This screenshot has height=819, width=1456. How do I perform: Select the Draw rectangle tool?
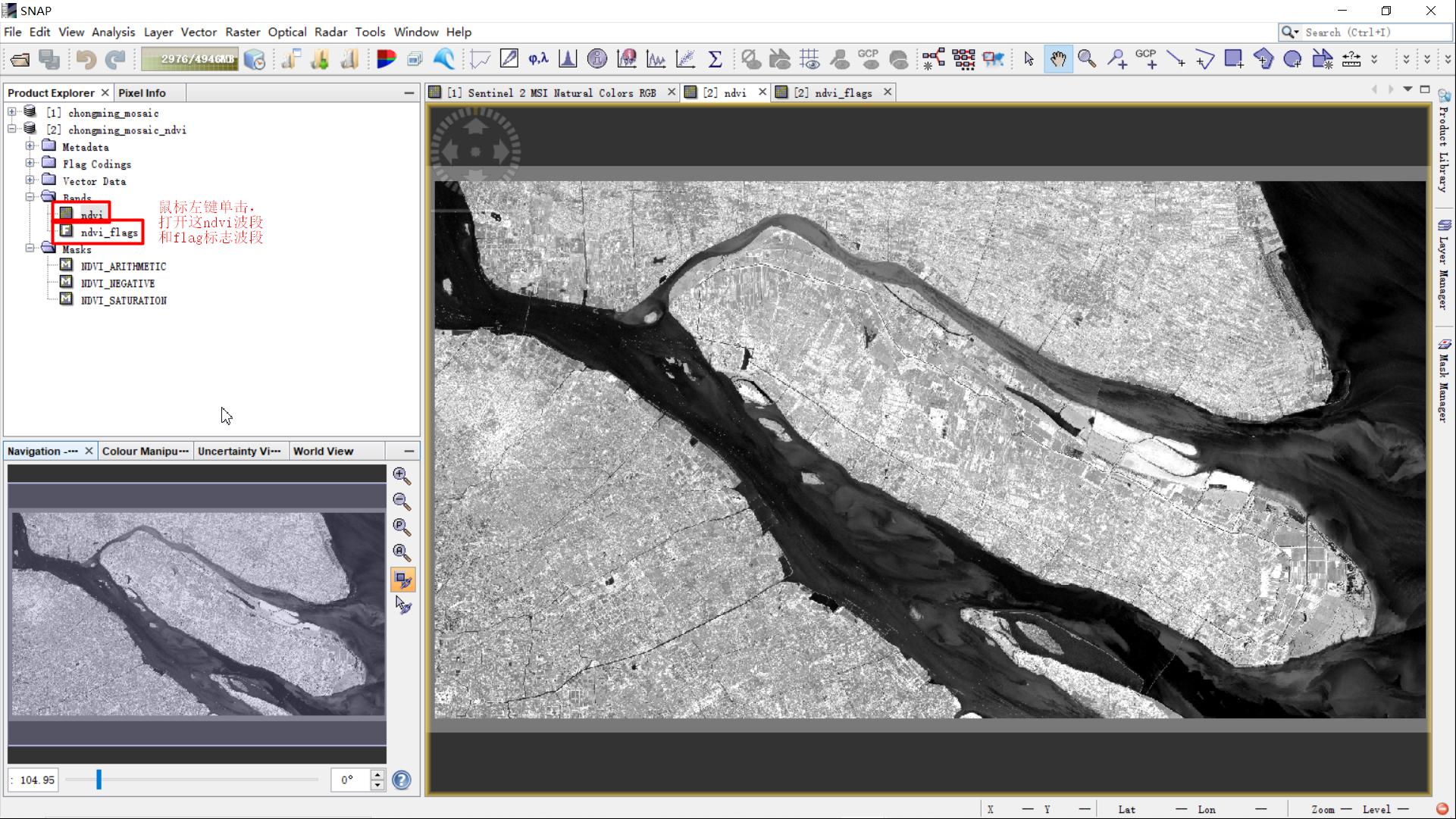click(x=1234, y=59)
